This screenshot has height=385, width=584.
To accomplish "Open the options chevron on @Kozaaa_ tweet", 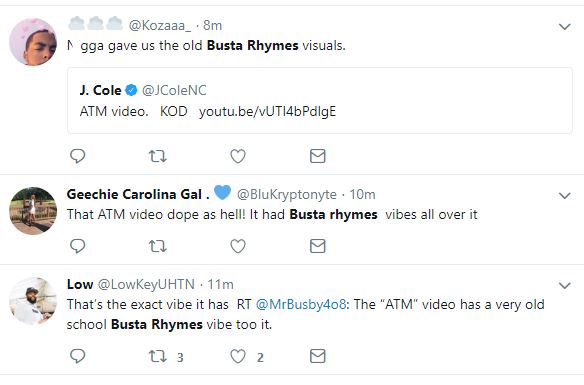I will 565,26.
